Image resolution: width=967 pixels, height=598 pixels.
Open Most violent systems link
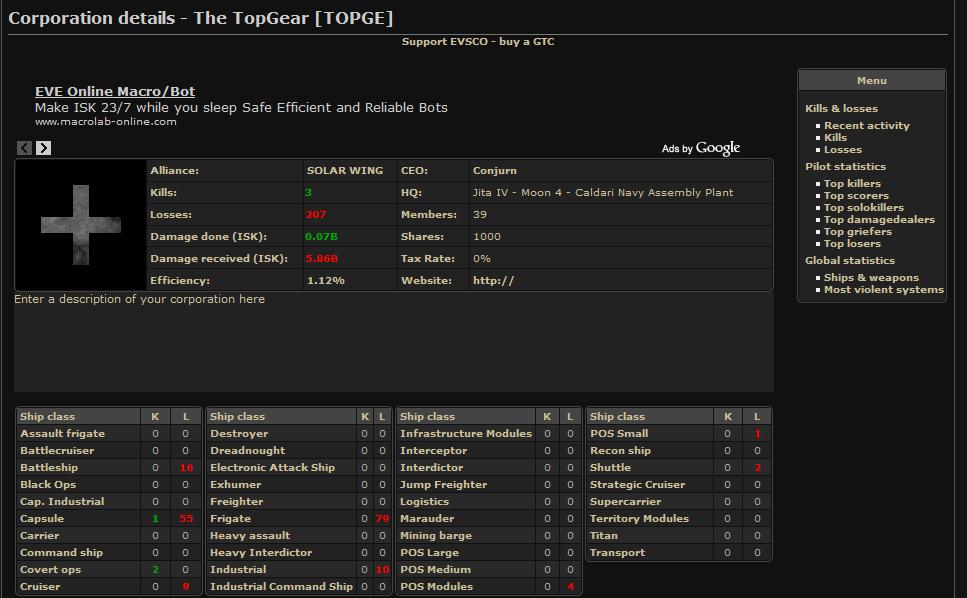(883, 290)
